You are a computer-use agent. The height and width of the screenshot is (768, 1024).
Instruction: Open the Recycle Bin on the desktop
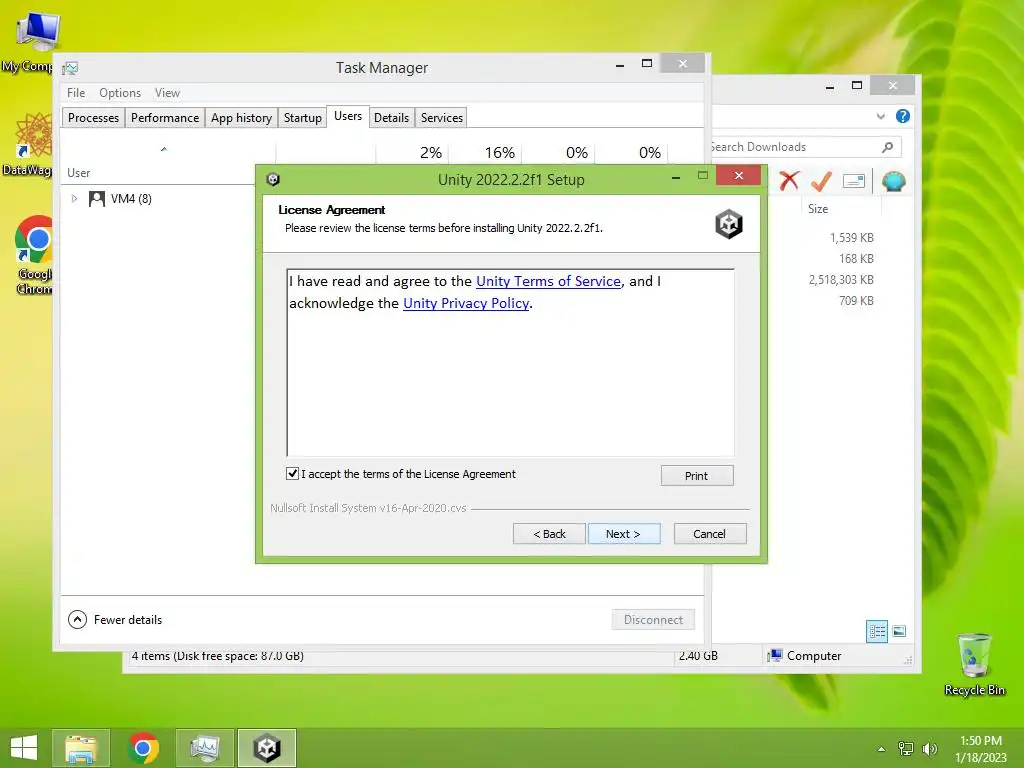tap(974, 665)
